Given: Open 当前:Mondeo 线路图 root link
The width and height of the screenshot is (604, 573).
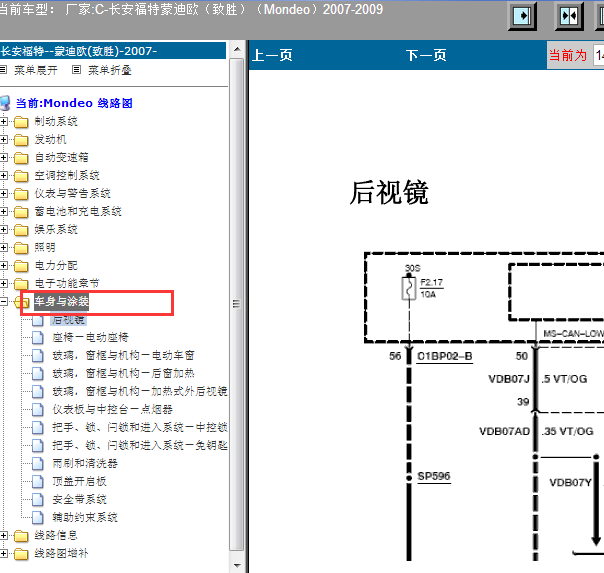Looking at the screenshot, I should click(74, 103).
